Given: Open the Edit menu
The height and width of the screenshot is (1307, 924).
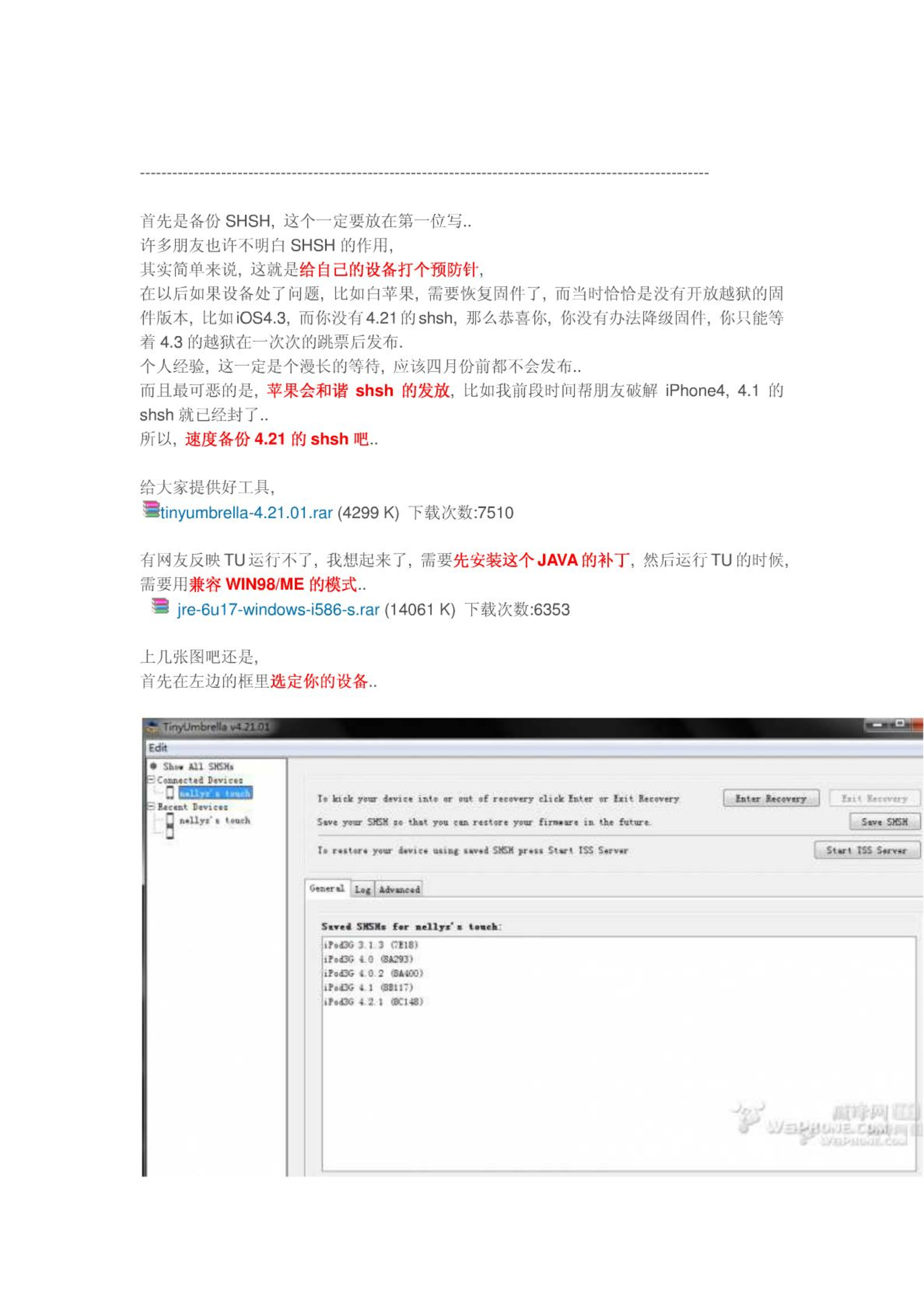Looking at the screenshot, I should tap(157, 747).
